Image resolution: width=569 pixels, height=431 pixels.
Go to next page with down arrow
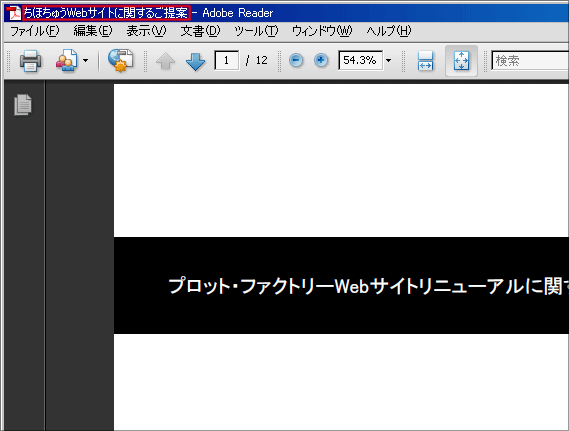pyautogui.click(x=195, y=61)
